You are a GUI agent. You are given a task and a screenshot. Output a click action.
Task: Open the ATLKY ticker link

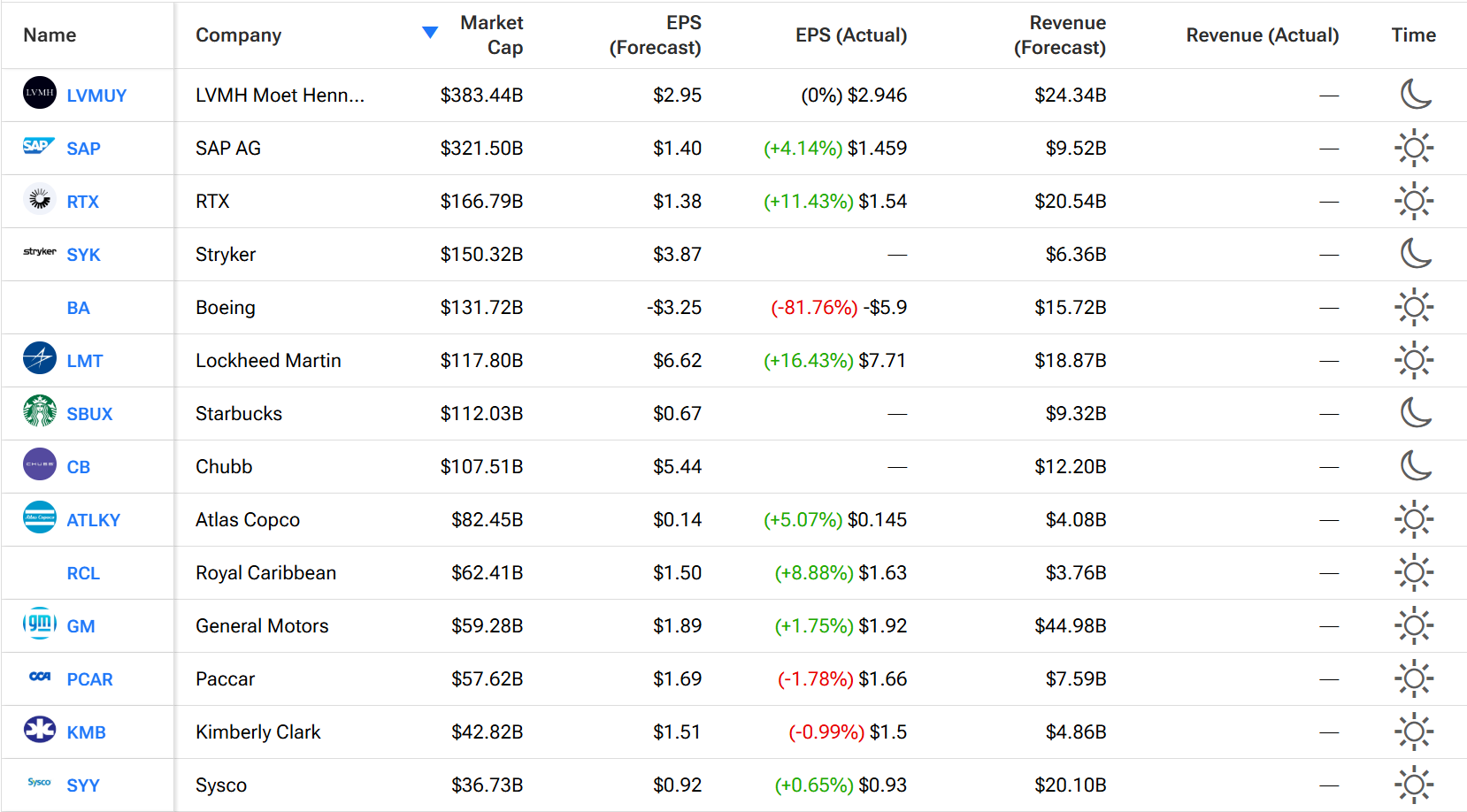pos(93,520)
